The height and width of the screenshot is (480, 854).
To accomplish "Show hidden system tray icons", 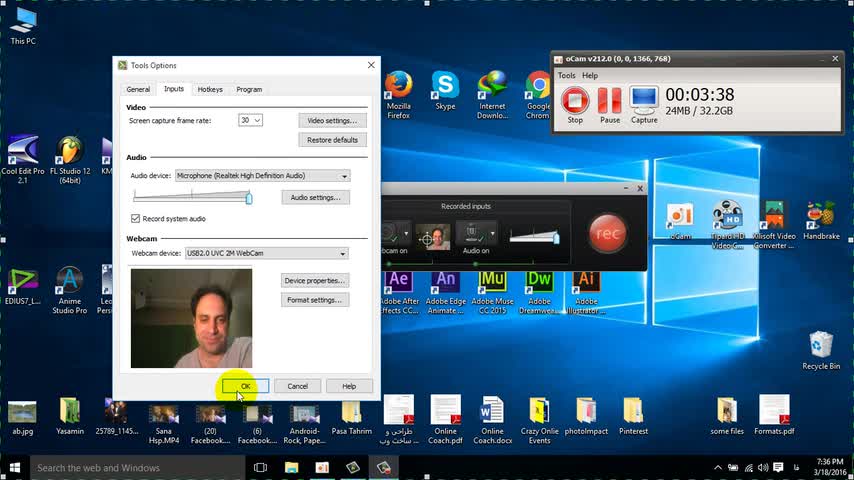I will (x=718, y=467).
